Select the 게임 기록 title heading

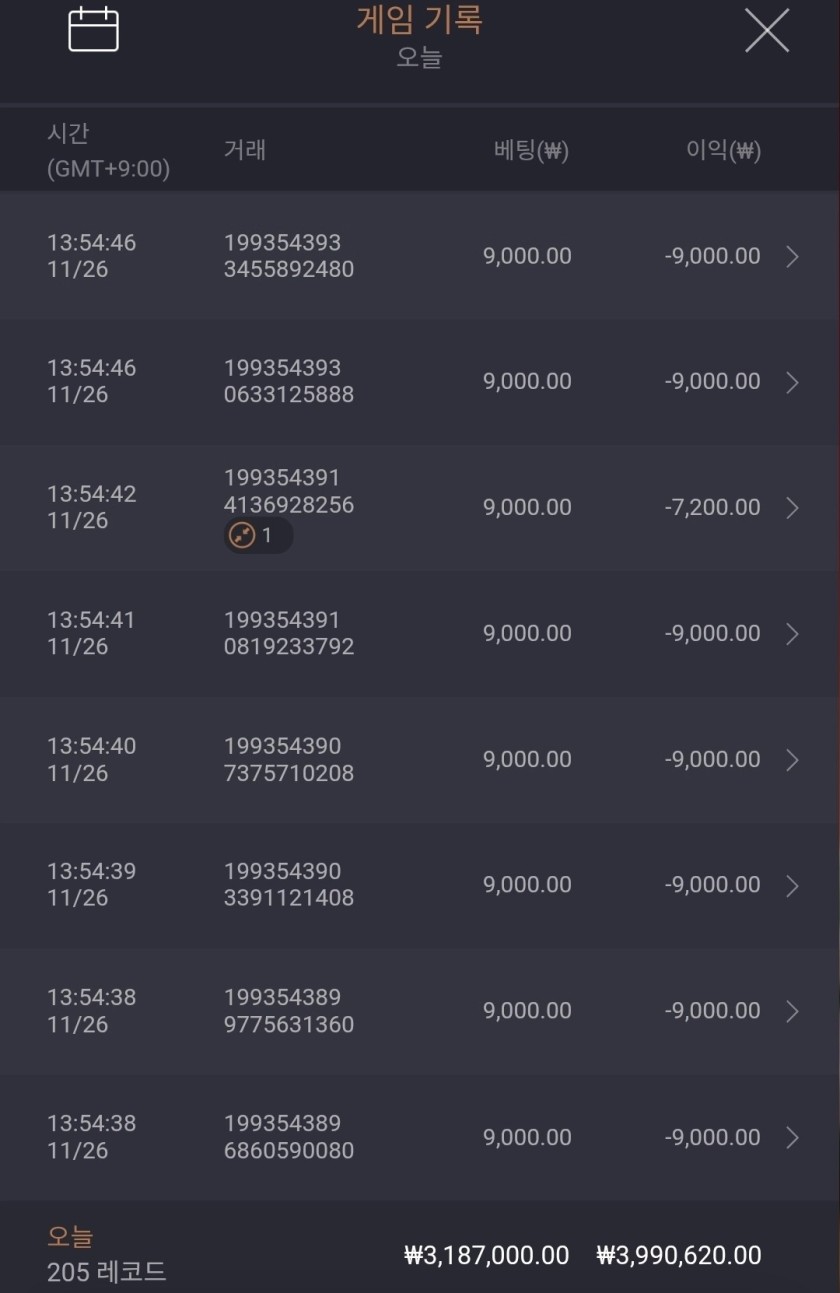click(419, 20)
